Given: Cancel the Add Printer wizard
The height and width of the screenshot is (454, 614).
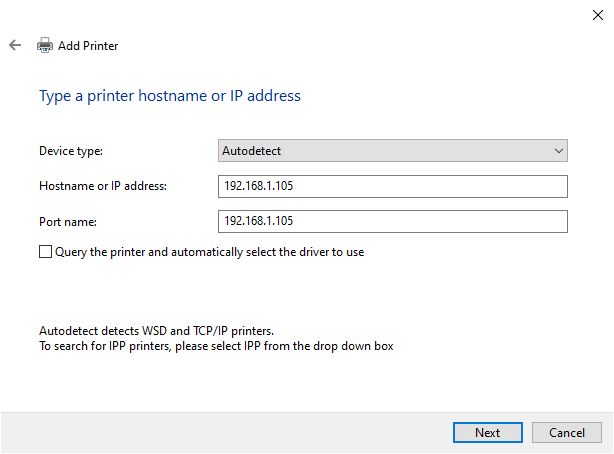Looking at the screenshot, I should (x=567, y=432).
